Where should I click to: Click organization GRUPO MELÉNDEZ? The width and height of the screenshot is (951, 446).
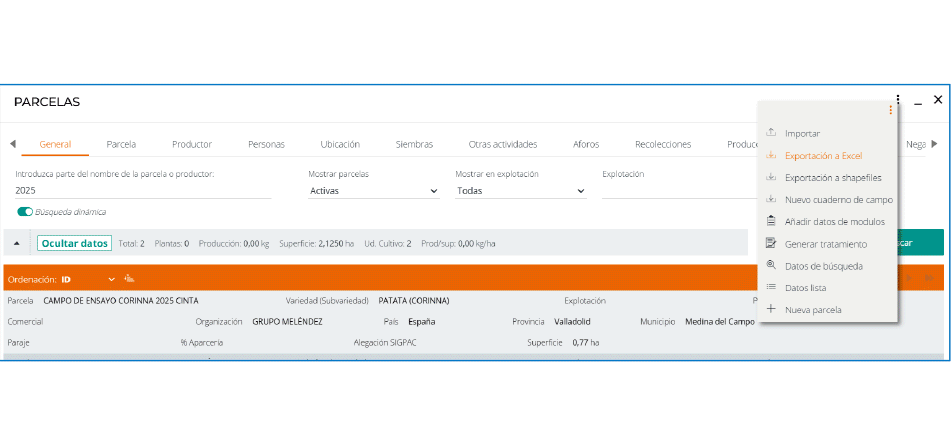tap(287, 322)
